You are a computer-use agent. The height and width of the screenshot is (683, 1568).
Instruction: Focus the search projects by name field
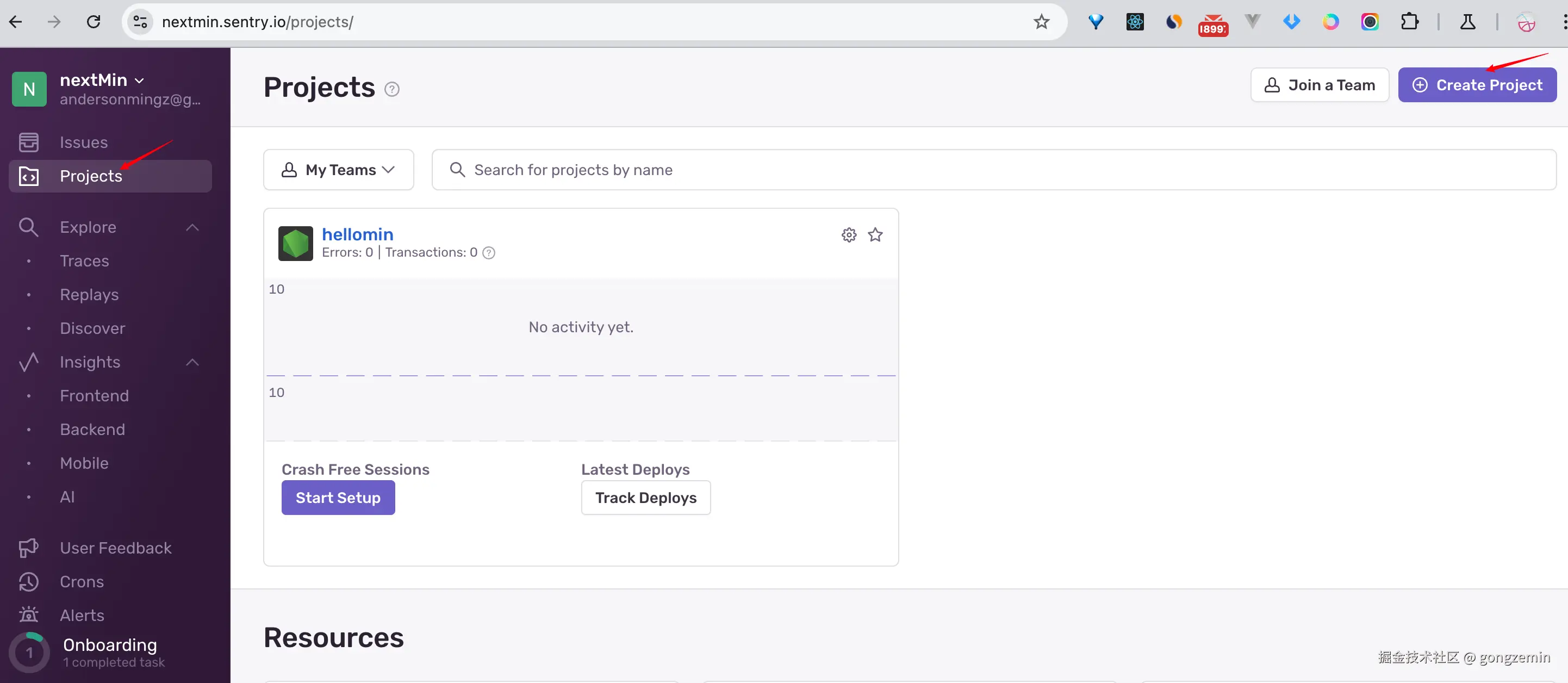[x=992, y=170]
